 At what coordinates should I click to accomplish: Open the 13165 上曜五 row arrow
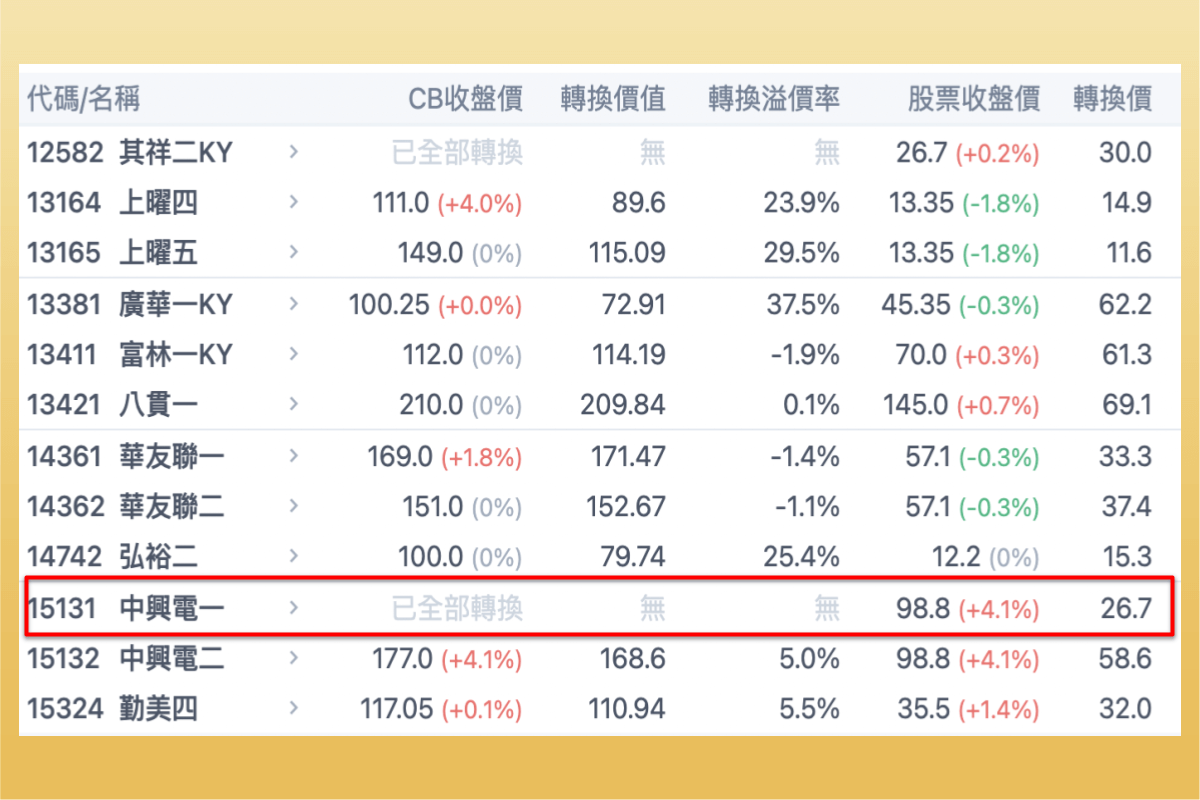293,253
